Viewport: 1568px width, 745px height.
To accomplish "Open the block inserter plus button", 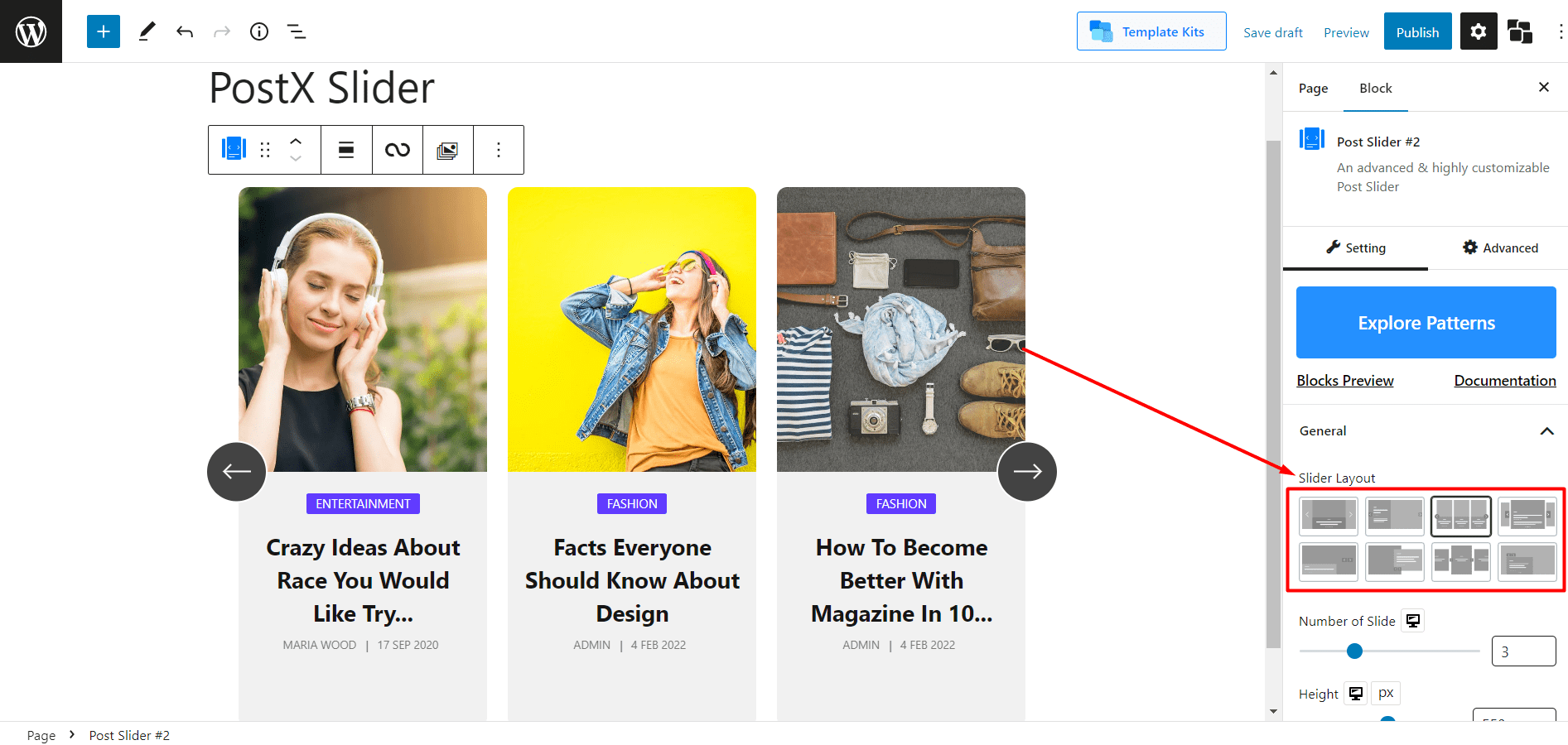I will [104, 31].
